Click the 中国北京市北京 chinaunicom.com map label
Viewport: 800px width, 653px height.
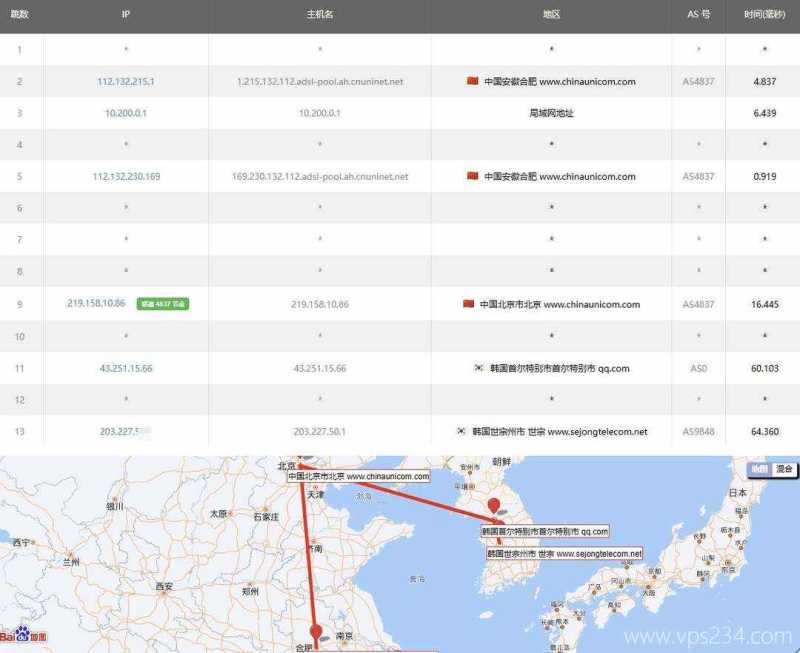coord(357,477)
